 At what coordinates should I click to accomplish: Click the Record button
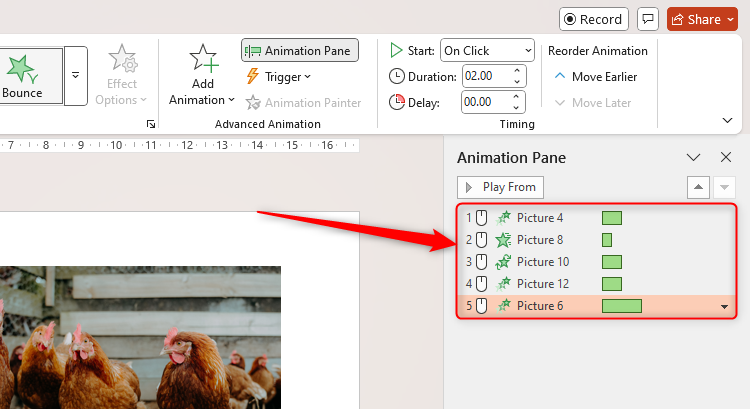[x=593, y=19]
